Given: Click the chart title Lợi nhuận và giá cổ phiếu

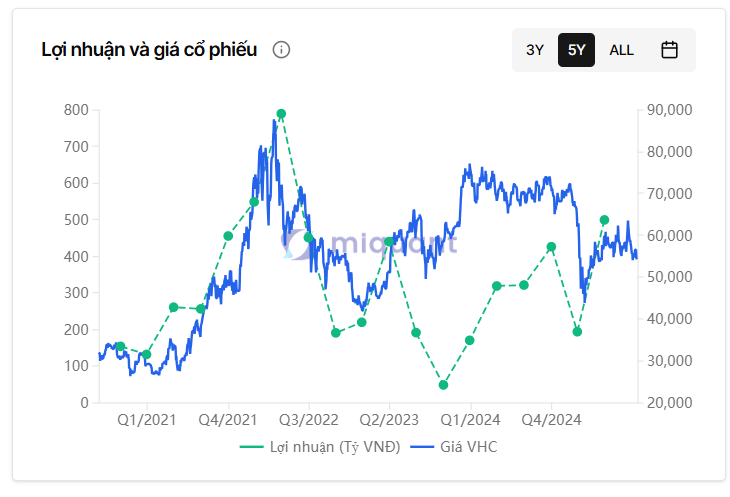Looking at the screenshot, I should point(149,50).
